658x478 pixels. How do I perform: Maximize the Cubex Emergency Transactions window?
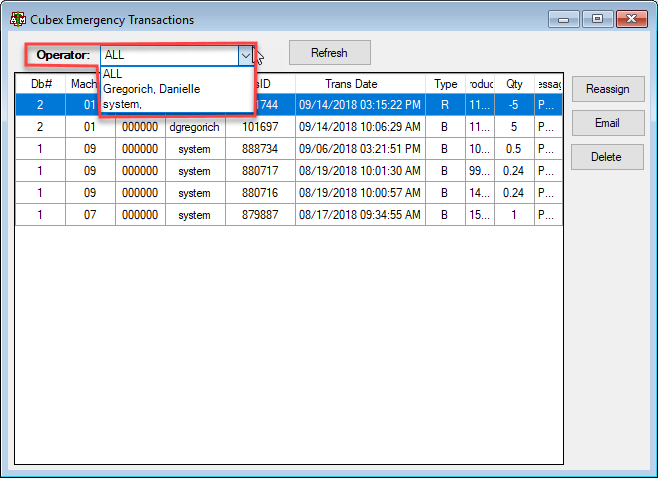pos(598,19)
